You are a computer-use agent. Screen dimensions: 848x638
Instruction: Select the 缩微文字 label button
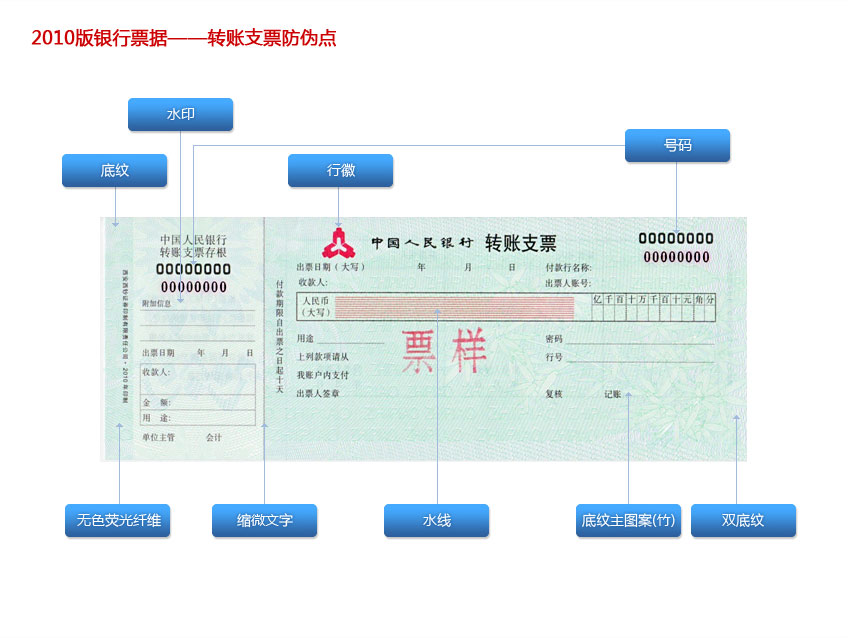click(x=264, y=520)
